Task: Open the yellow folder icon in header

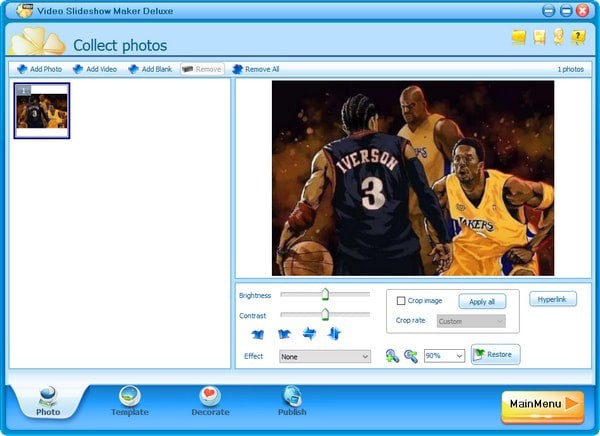Action: coord(519,37)
